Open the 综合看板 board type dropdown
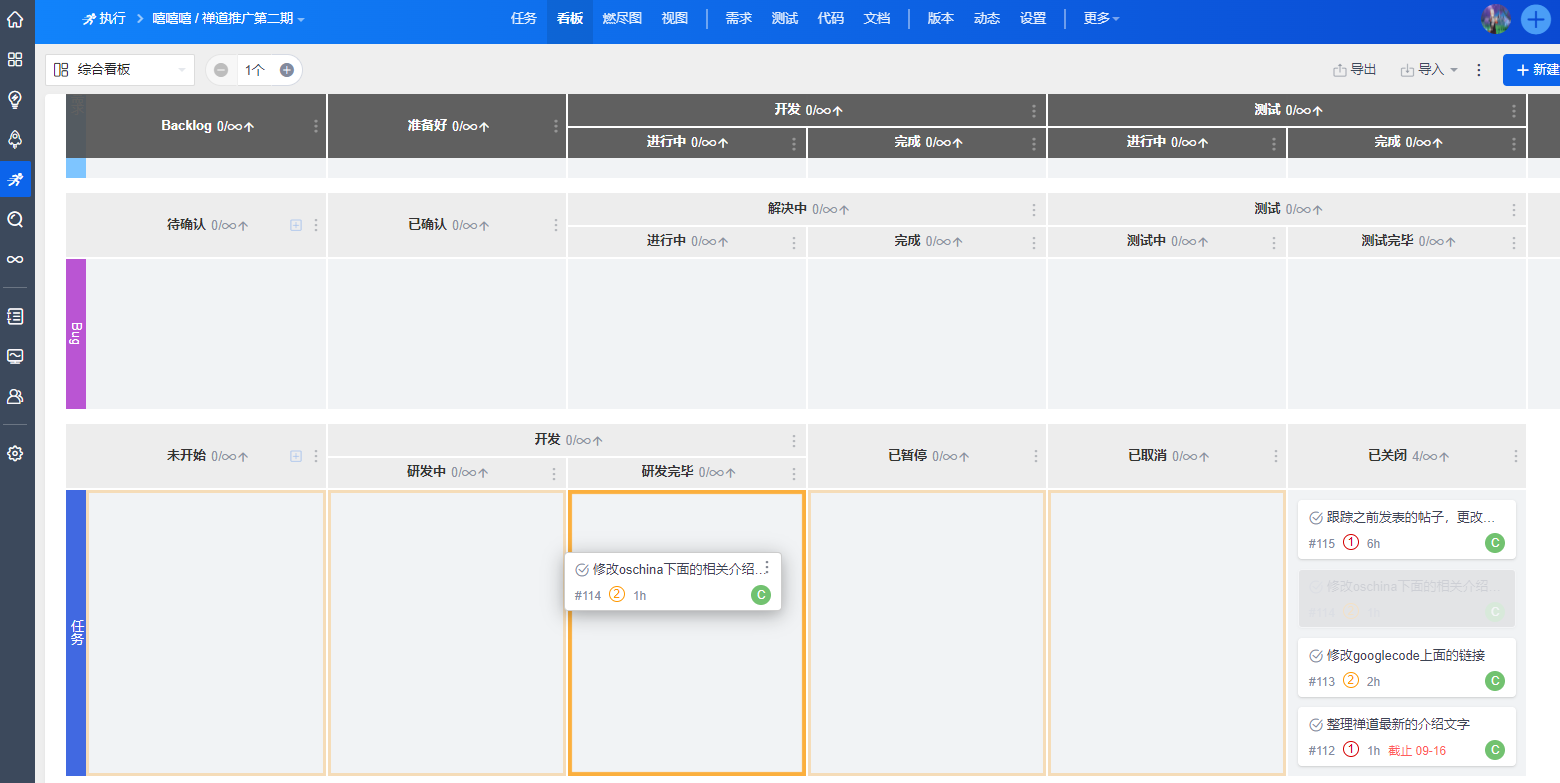1560x783 pixels. pyautogui.click(x=120, y=70)
